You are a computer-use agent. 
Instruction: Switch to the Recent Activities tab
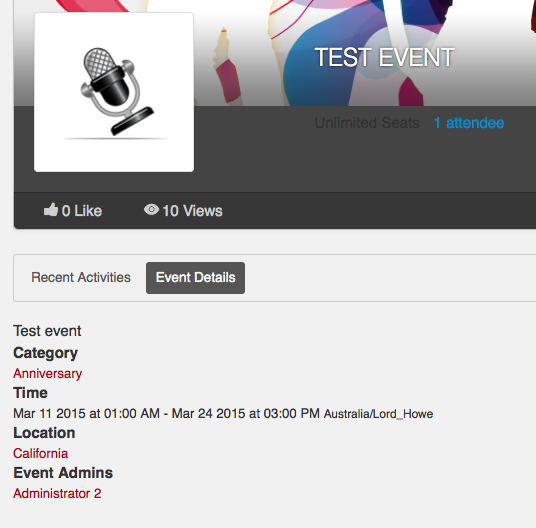pos(81,277)
